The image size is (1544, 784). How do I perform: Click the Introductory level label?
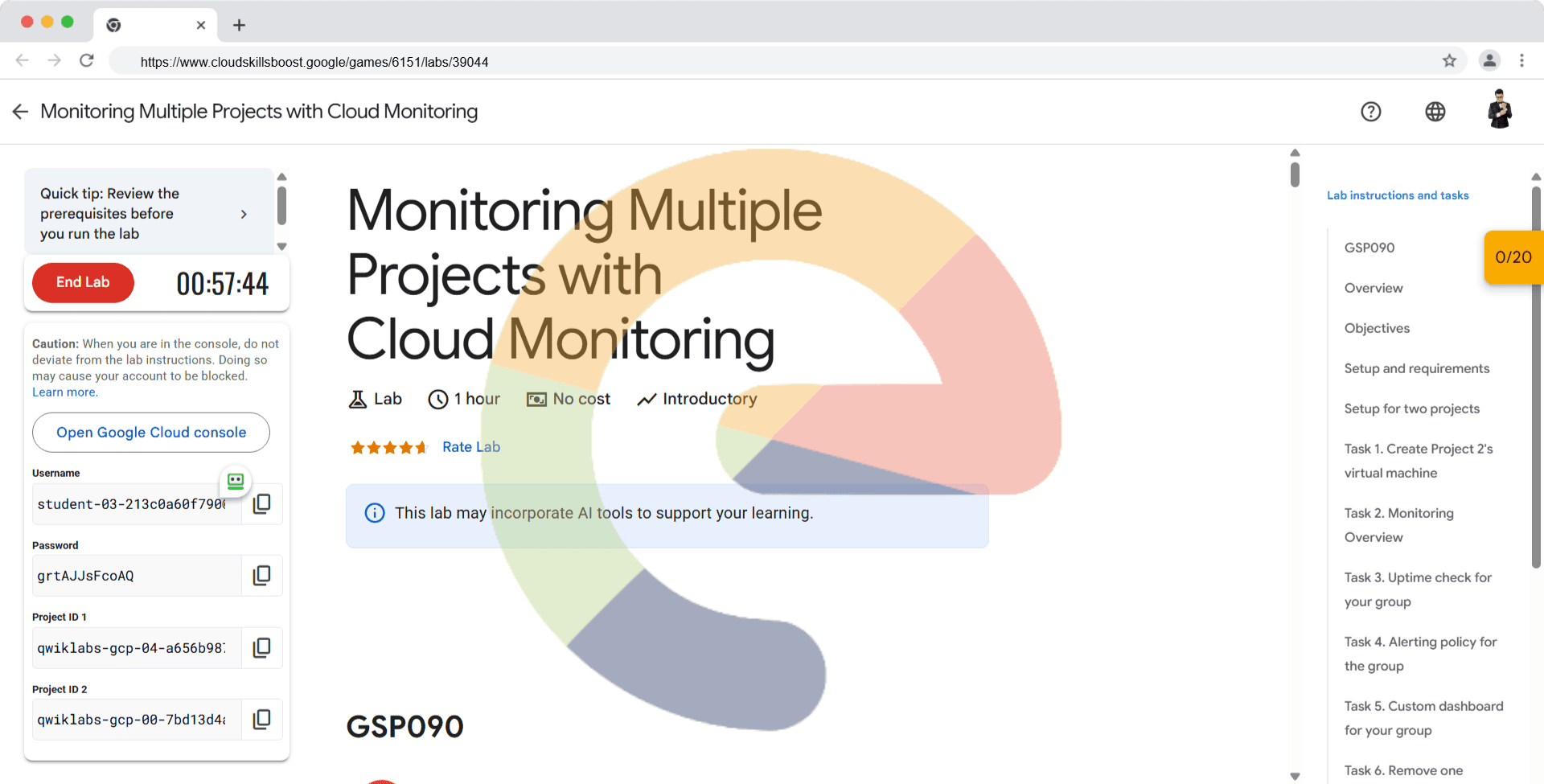point(697,399)
